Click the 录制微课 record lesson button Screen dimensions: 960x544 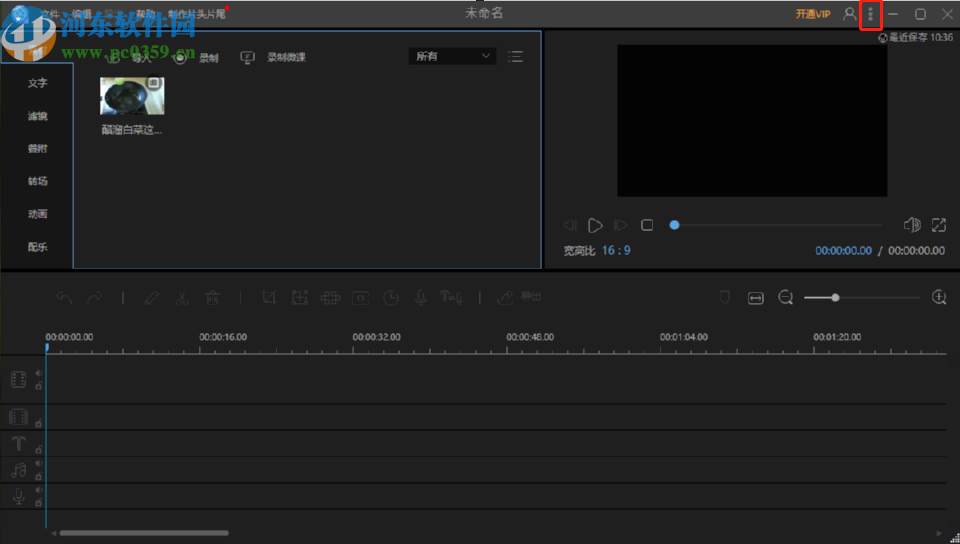coord(274,58)
